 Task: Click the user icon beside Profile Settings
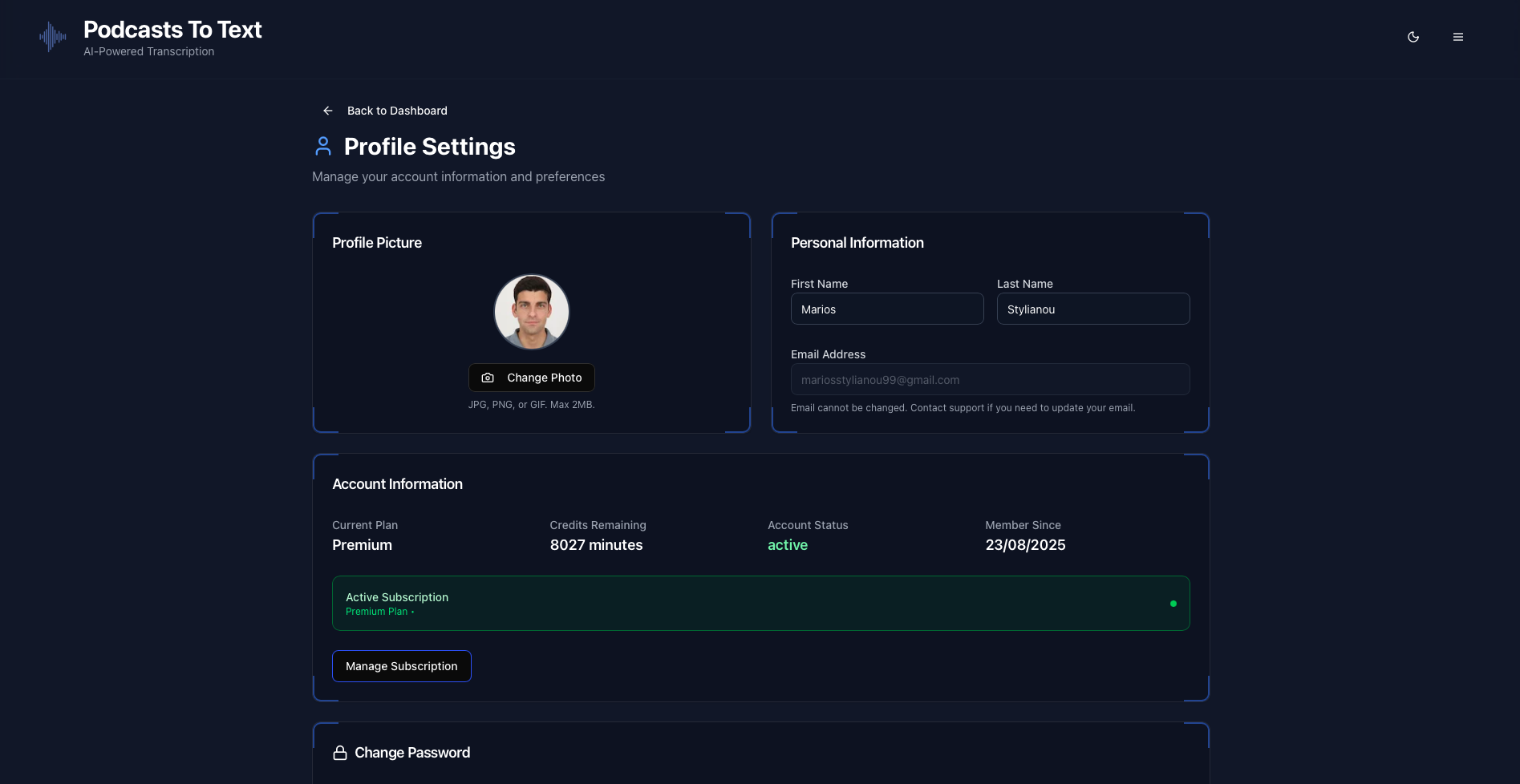click(323, 146)
